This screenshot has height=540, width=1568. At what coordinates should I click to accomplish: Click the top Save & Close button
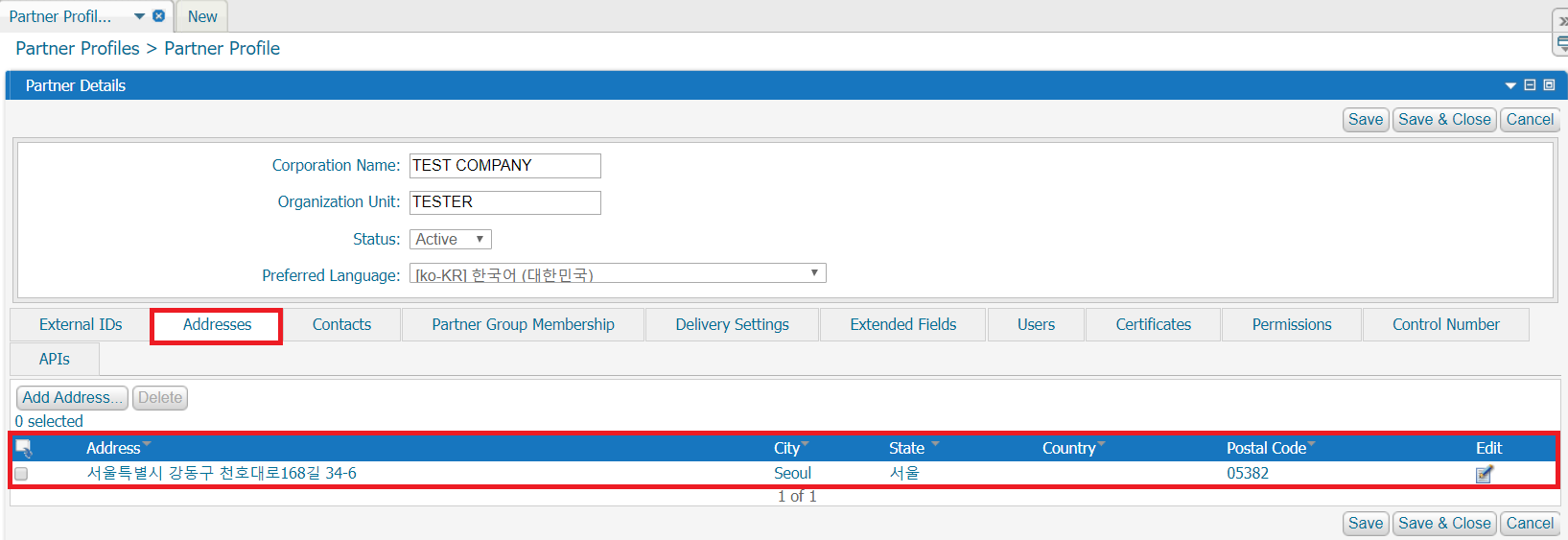tap(1444, 120)
